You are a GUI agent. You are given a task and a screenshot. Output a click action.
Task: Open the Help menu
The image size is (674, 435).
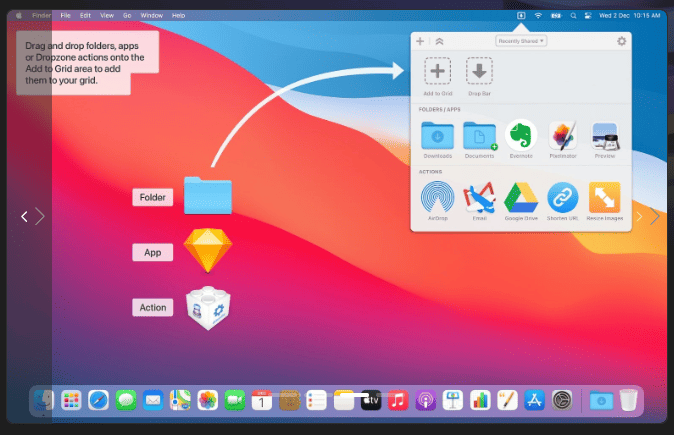pos(178,15)
